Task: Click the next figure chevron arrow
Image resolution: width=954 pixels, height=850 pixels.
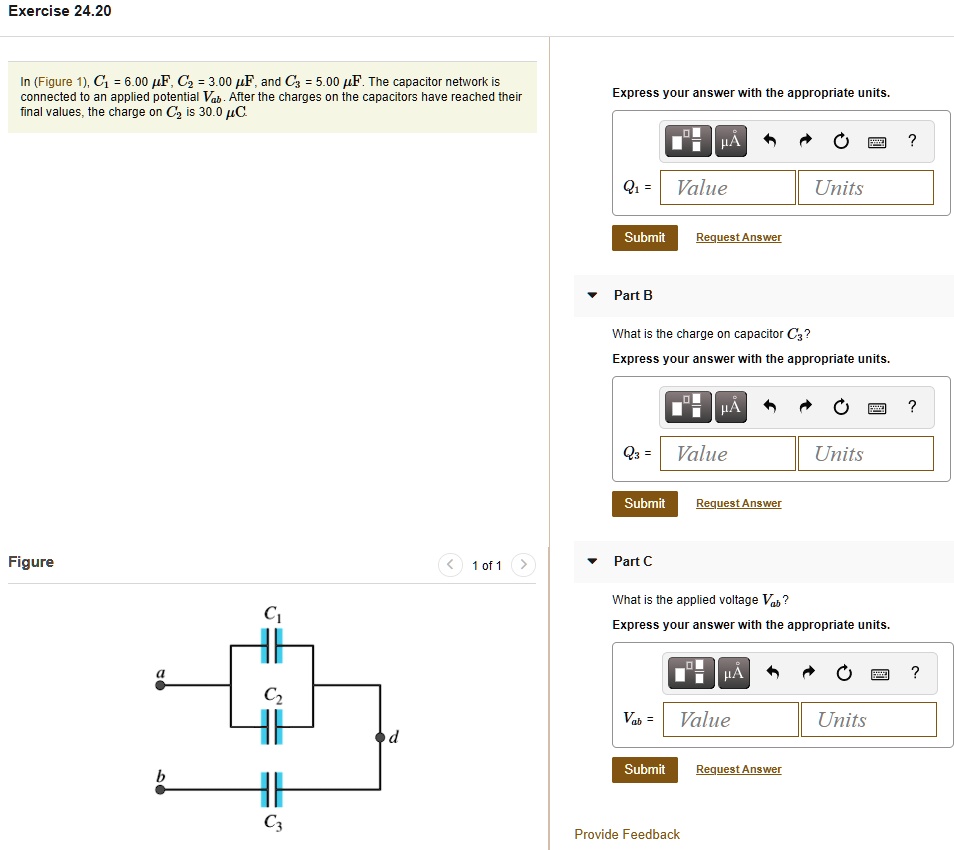Action: (x=523, y=564)
